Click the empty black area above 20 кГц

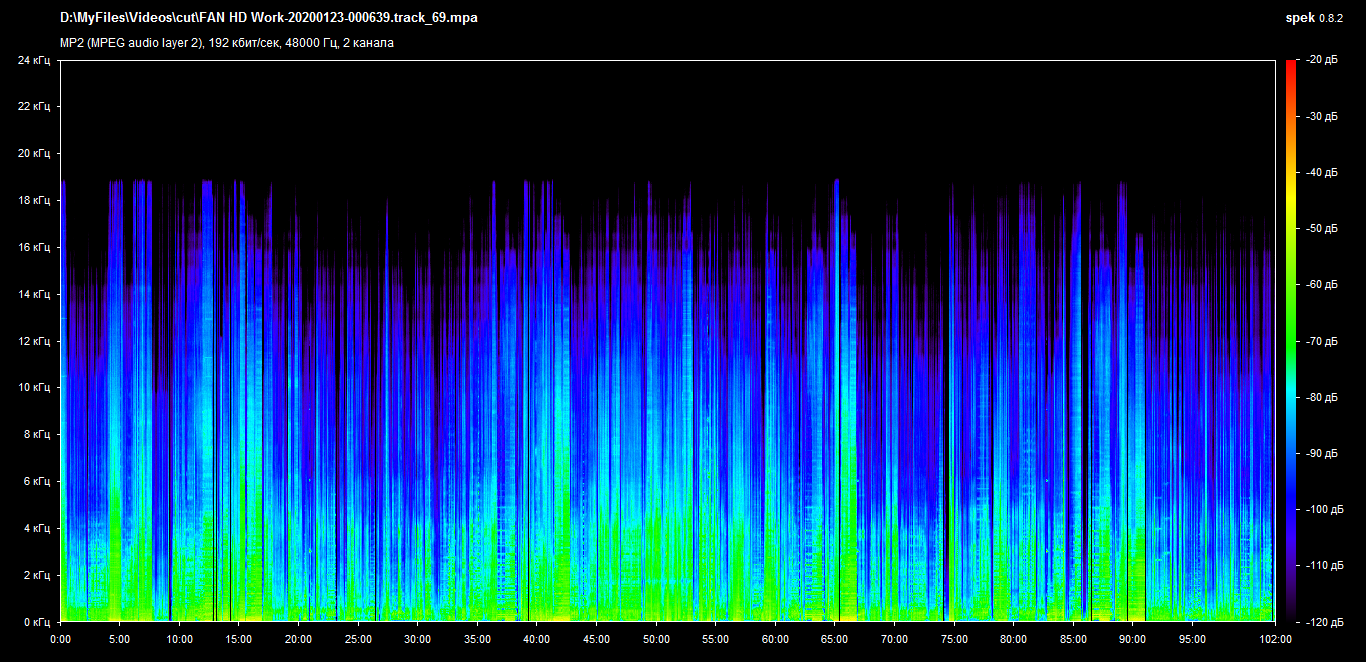(660, 110)
